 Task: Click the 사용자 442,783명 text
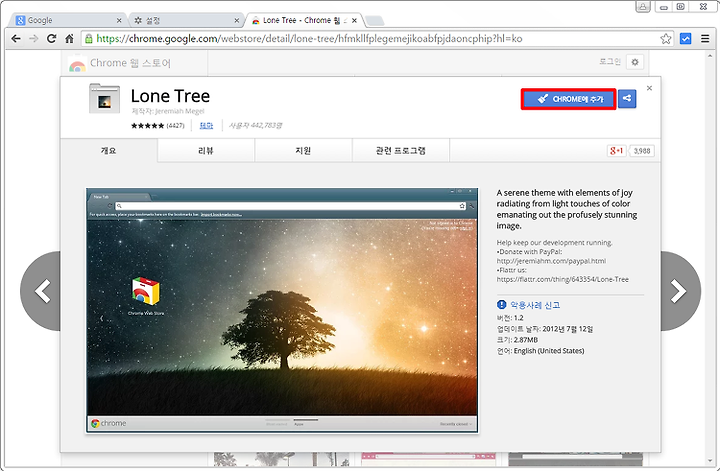(255, 125)
